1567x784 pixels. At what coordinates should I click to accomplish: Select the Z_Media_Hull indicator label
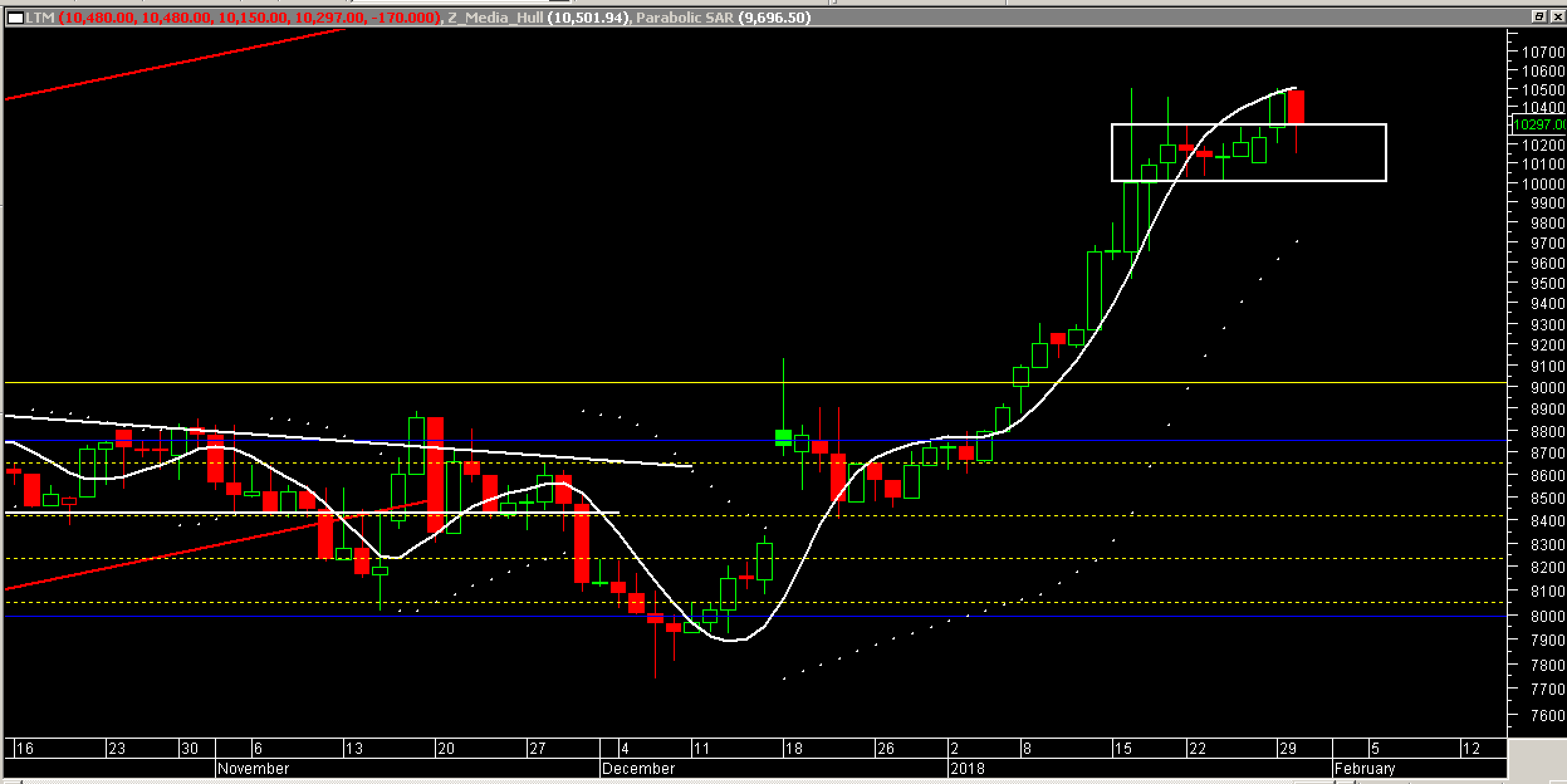[x=495, y=18]
